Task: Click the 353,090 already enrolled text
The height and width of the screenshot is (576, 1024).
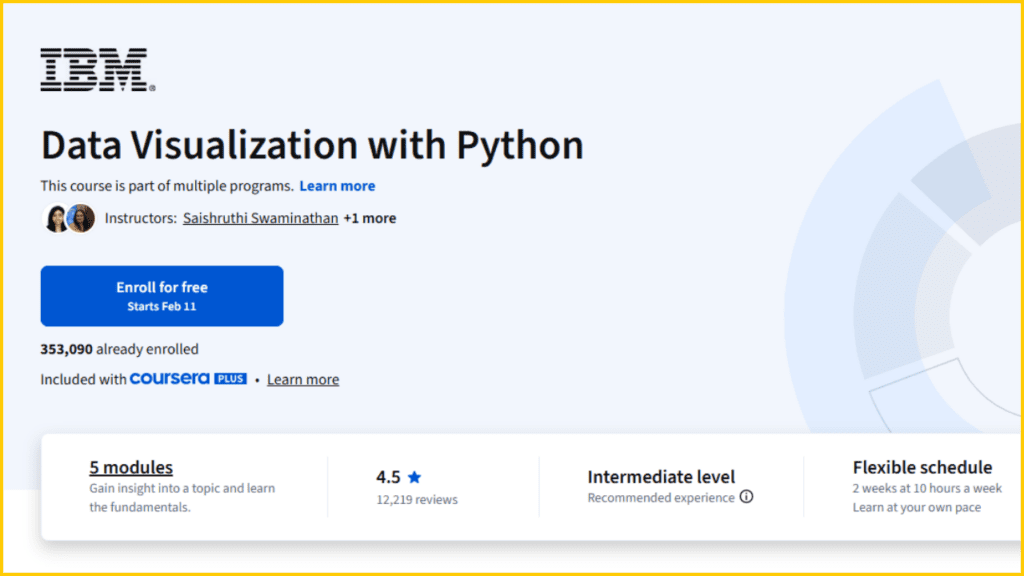Action: pyautogui.click(x=119, y=349)
